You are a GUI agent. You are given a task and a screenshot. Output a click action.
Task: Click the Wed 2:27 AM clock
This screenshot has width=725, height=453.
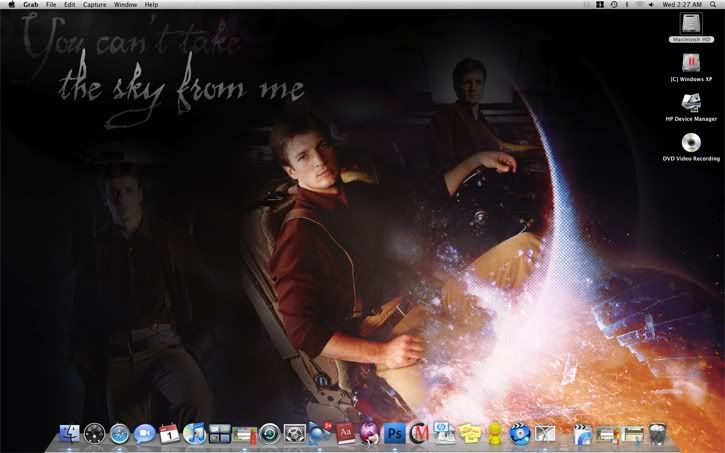coord(682,5)
